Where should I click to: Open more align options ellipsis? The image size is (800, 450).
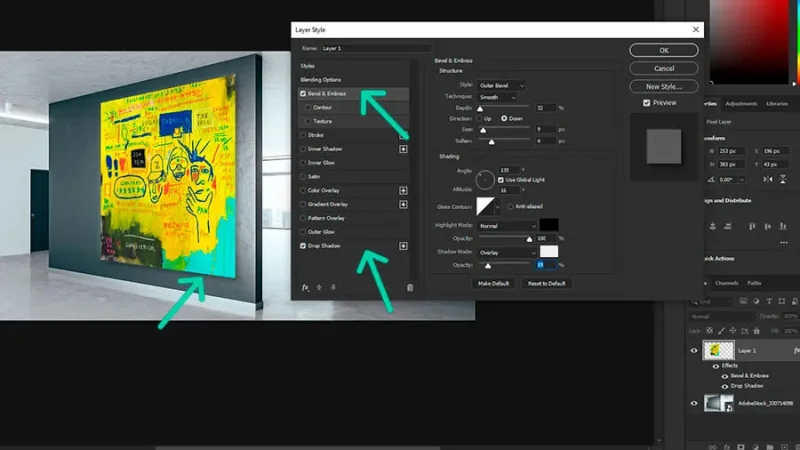(784, 243)
